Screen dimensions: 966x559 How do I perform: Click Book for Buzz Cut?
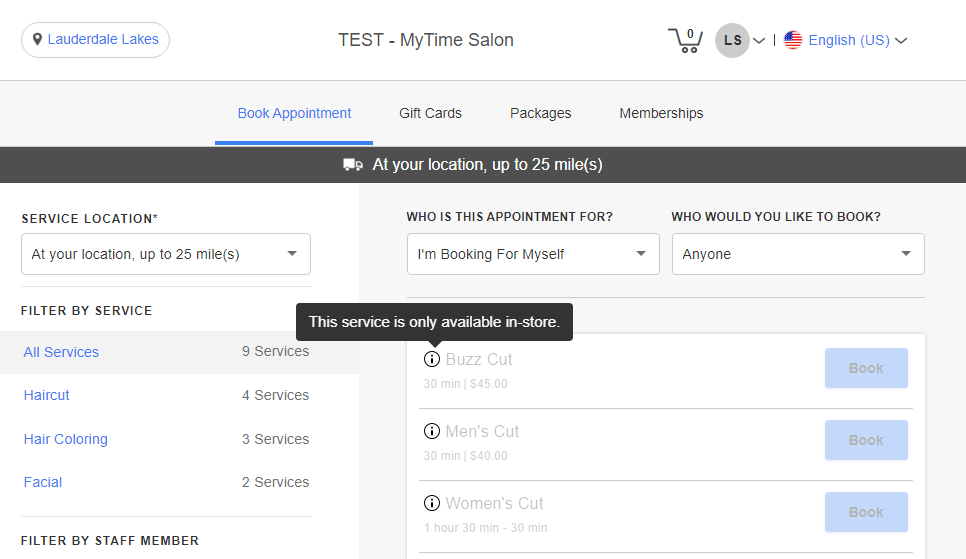tap(866, 368)
